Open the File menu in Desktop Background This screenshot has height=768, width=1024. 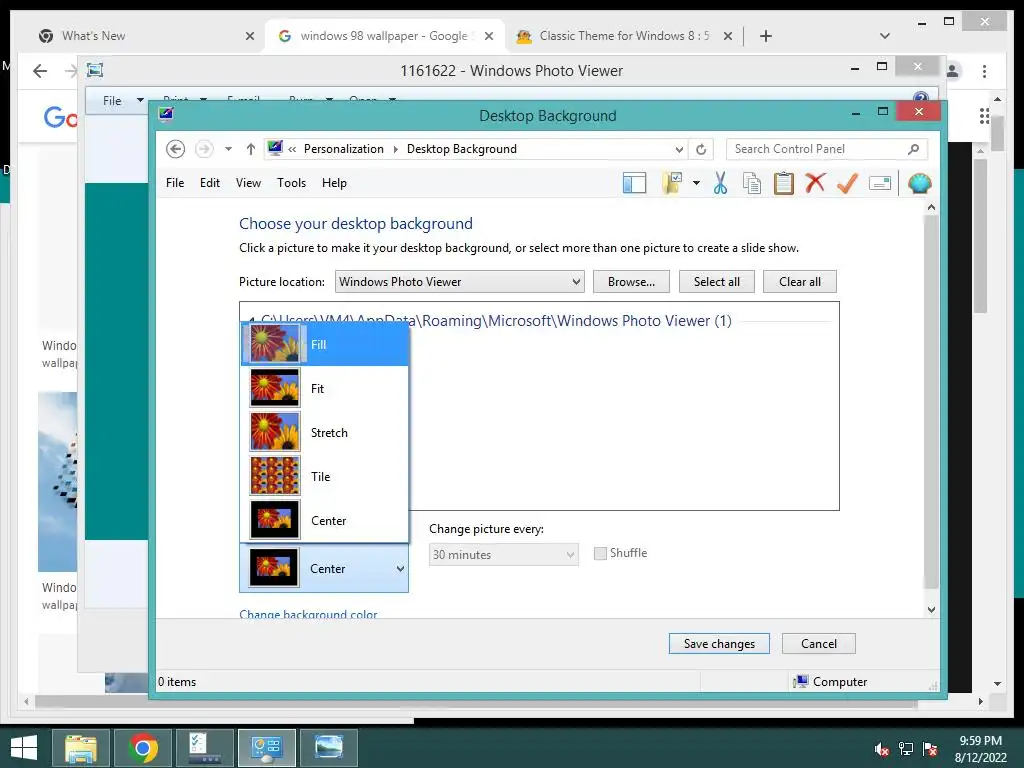click(x=175, y=183)
